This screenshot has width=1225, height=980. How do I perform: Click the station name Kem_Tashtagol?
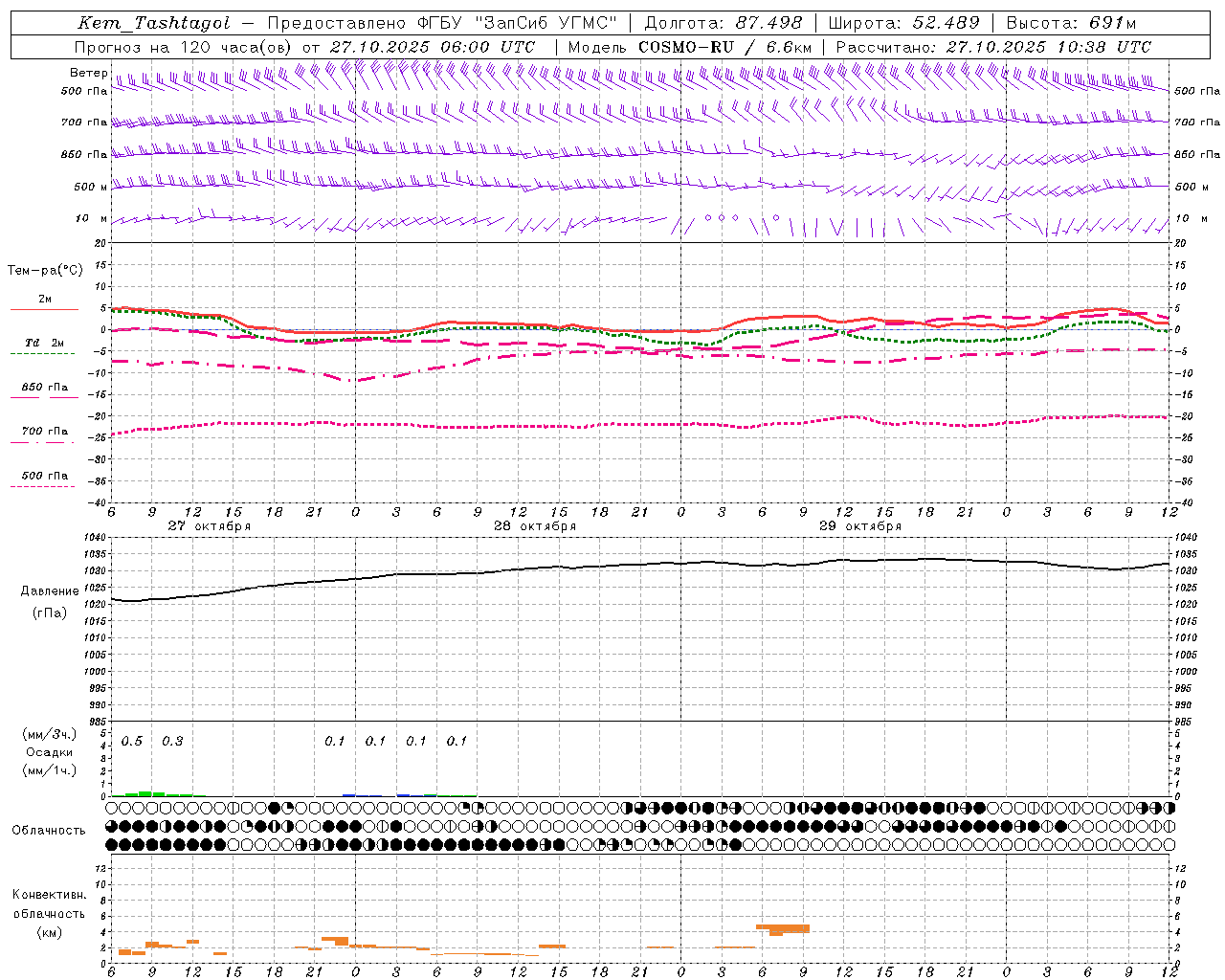click(x=154, y=23)
